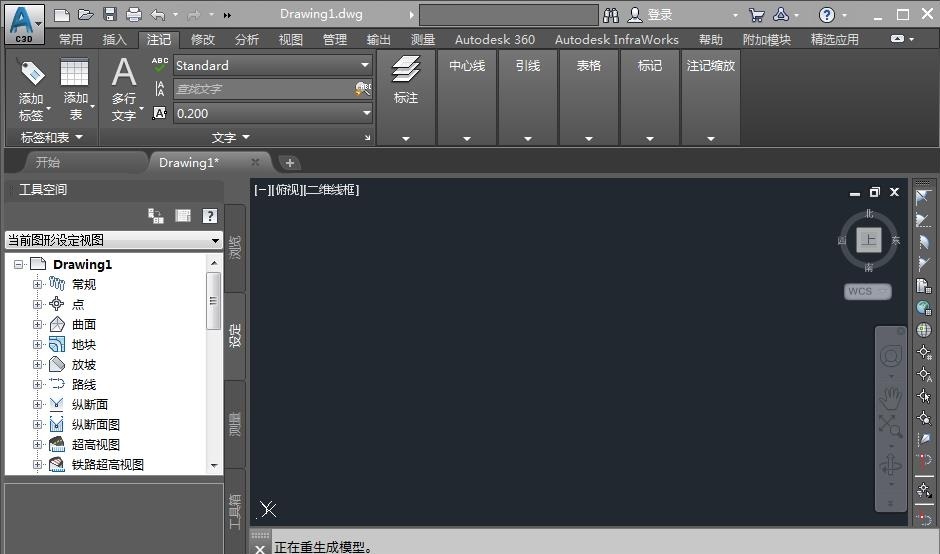Open the 标注 dimension tool
This screenshot has height=554, width=940.
point(406,79)
